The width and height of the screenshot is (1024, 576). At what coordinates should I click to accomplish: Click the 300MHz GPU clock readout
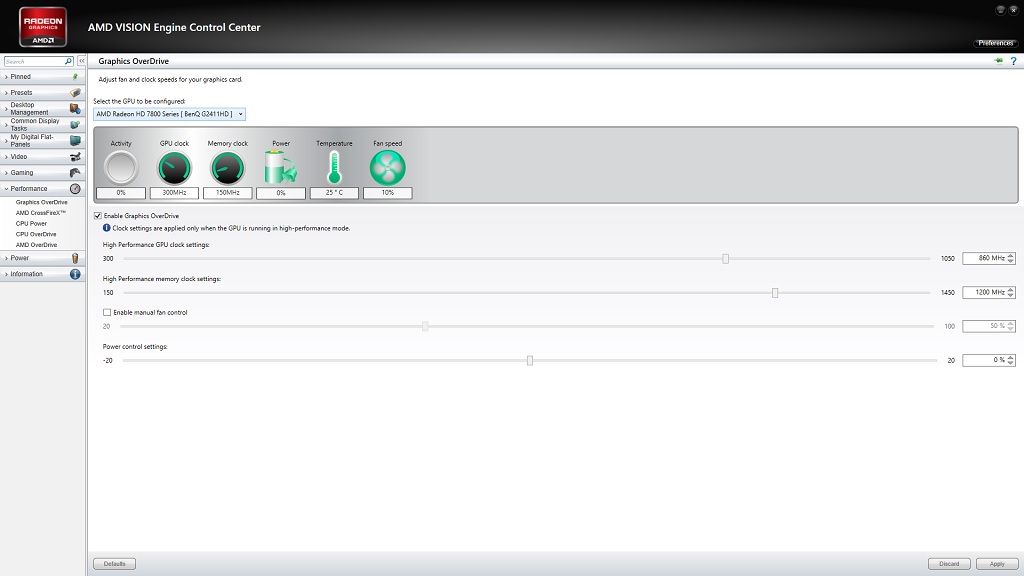point(174,193)
